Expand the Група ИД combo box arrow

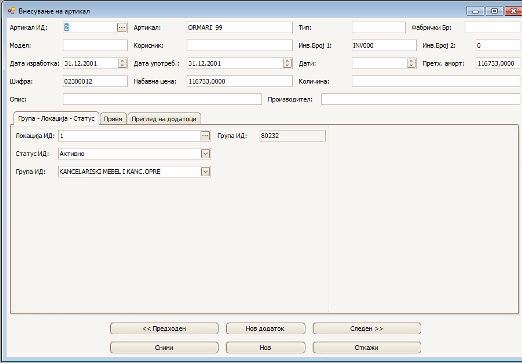coord(205,172)
